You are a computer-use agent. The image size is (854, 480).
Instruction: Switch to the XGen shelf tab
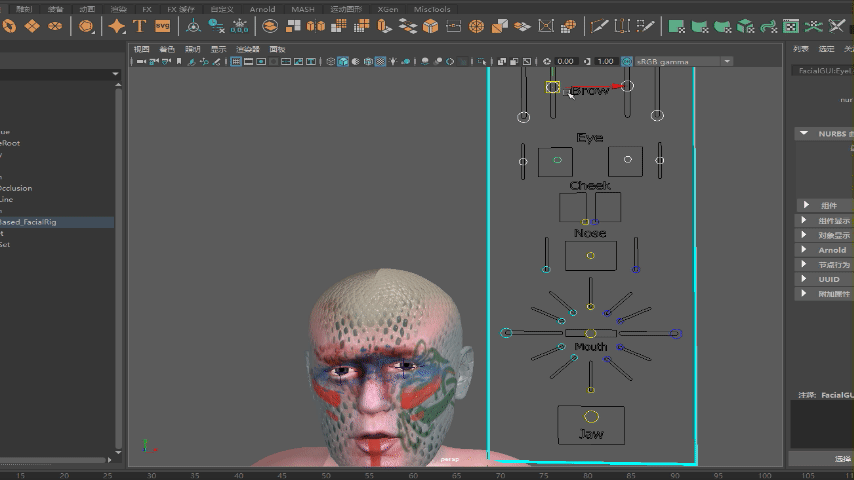[x=387, y=9]
